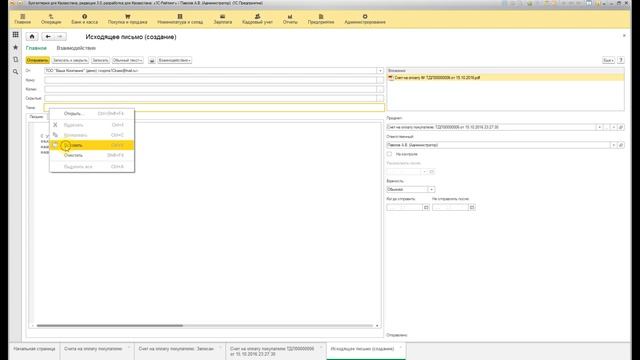Open the Еще menu dropdown
This screenshot has width=640, height=360.
click(608, 60)
